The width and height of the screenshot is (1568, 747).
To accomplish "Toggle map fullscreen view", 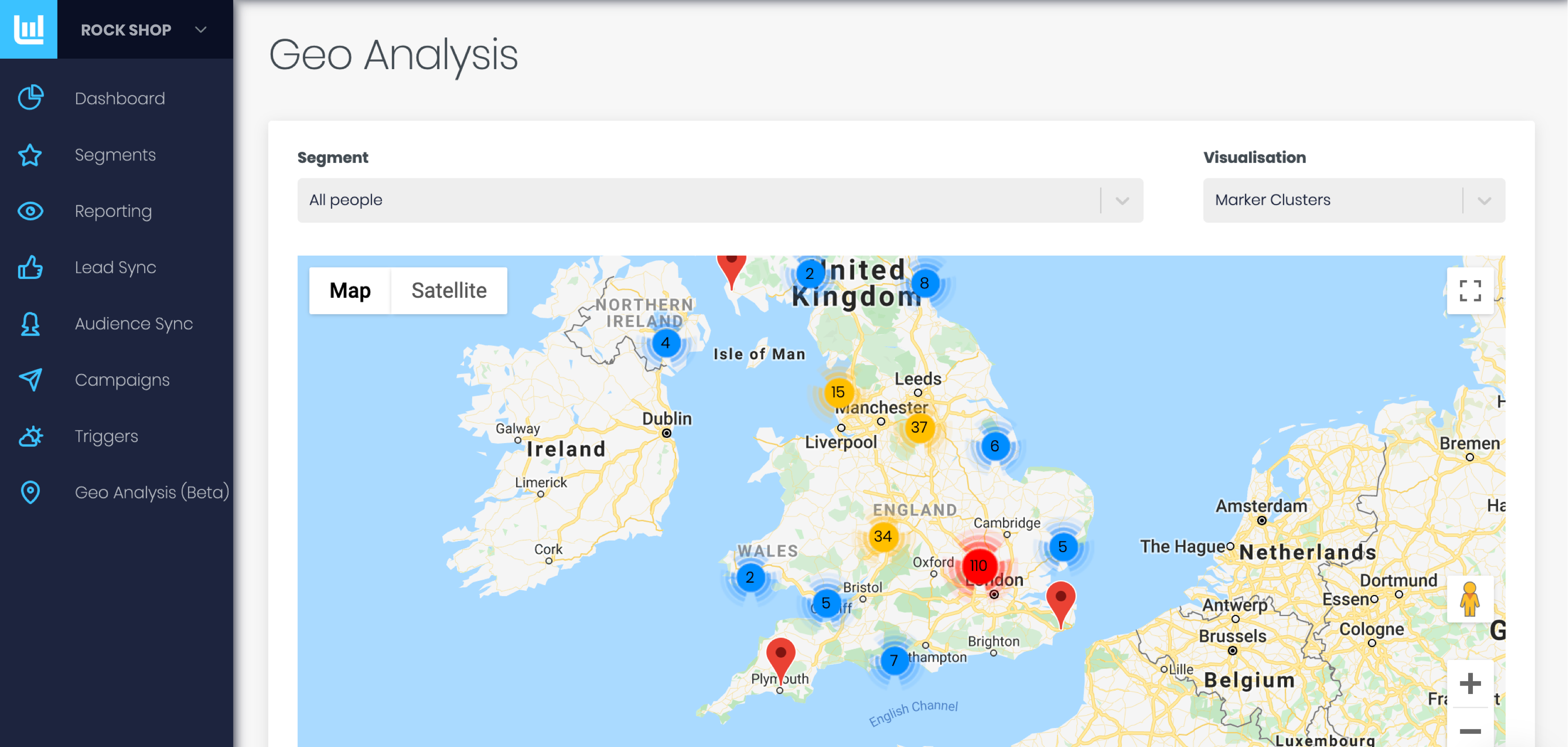I will [1470, 290].
